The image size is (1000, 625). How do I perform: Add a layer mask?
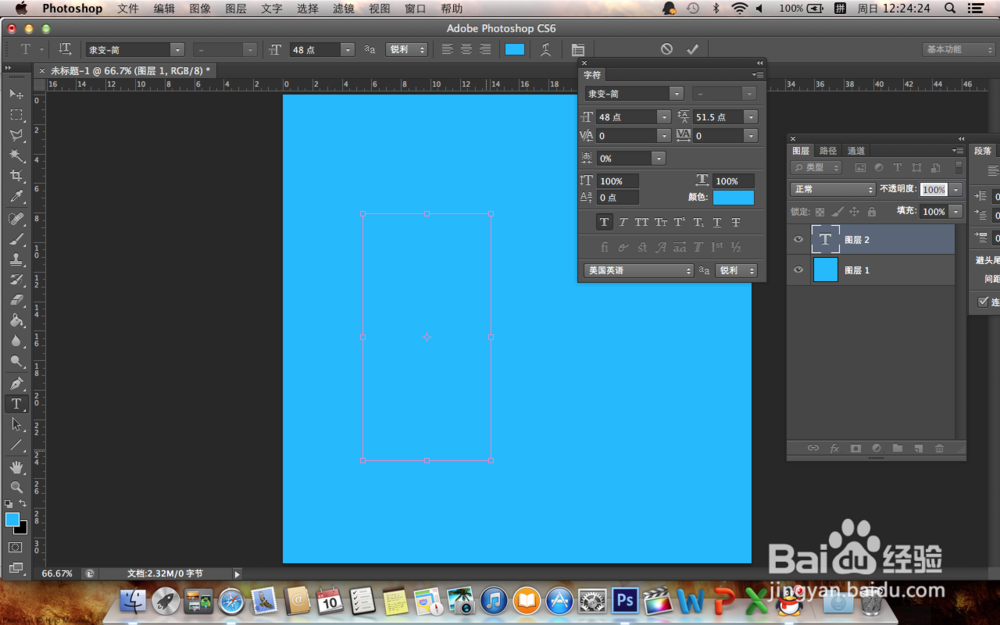point(855,448)
